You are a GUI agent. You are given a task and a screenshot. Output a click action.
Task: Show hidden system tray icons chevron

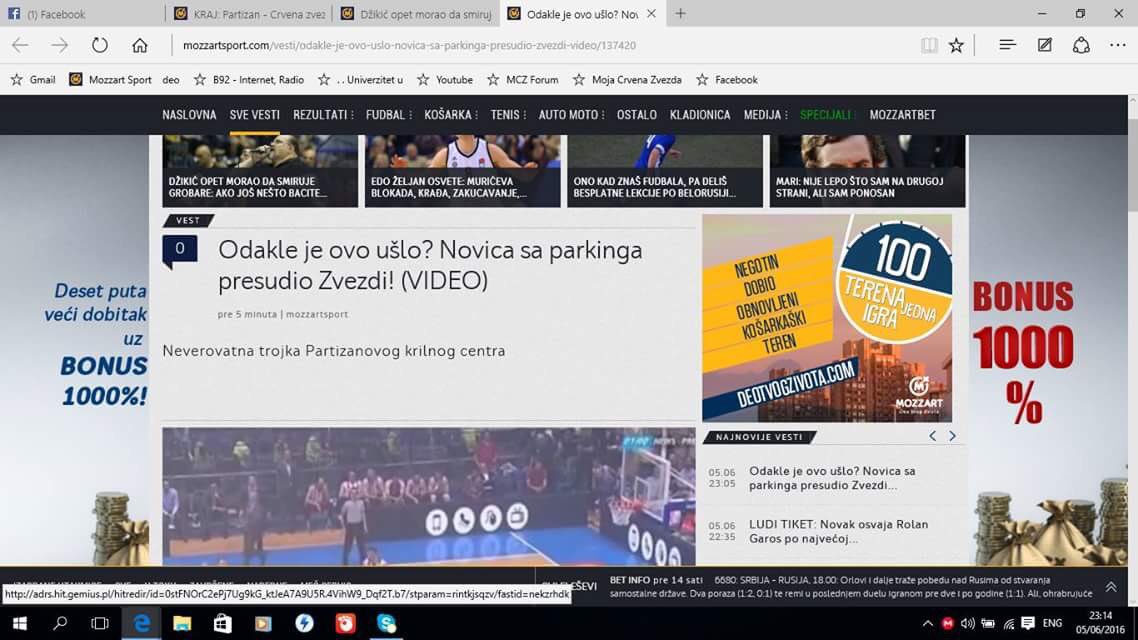tap(928, 623)
